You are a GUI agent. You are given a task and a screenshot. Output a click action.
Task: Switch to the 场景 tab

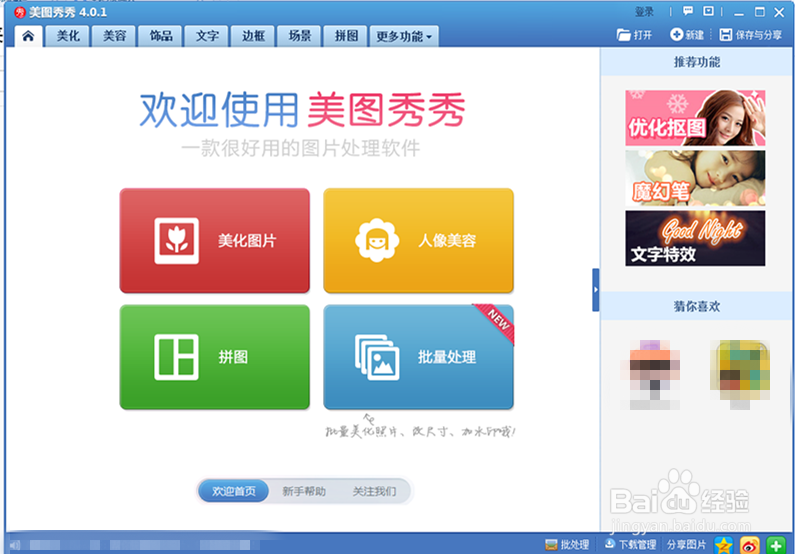300,36
